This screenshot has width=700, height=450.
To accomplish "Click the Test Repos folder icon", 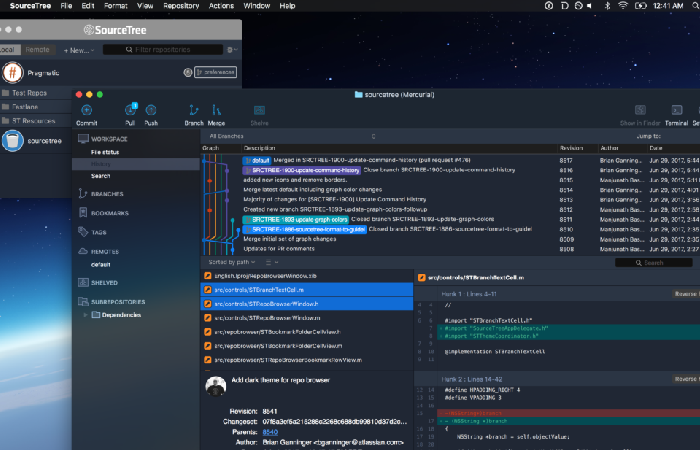I will coord(5,93).
